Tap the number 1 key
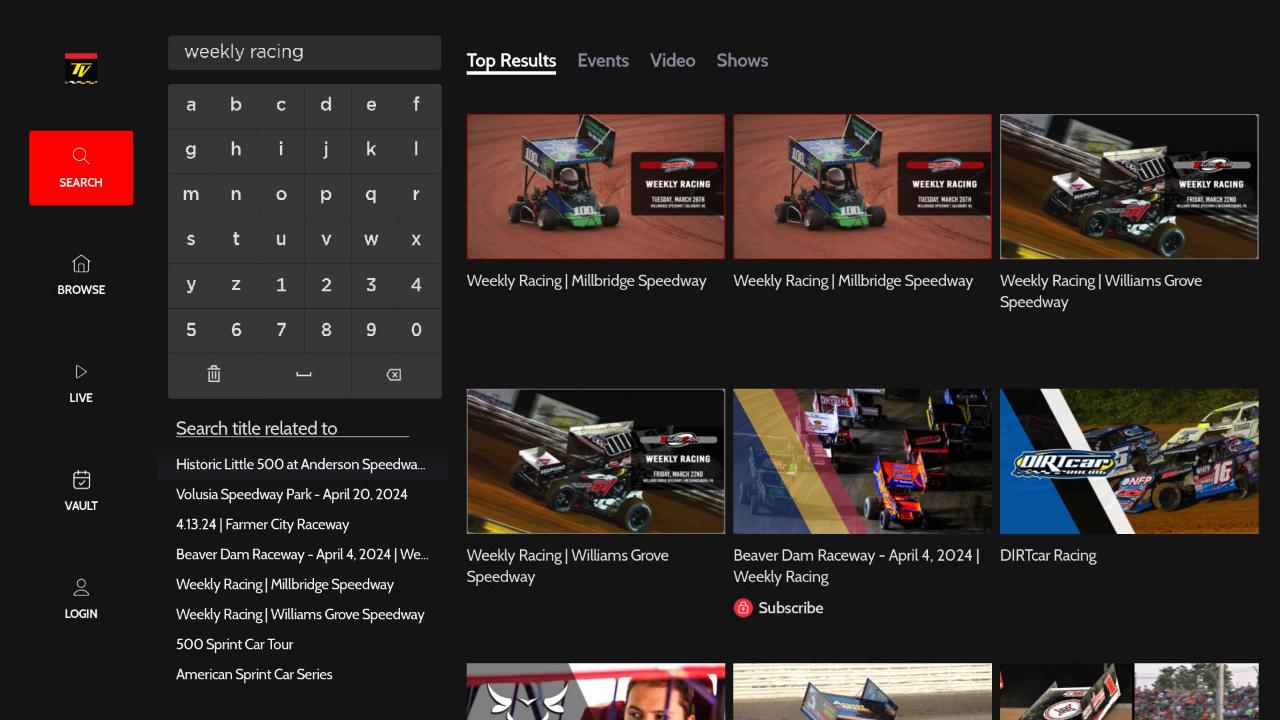1280x720 pixels. 281,285
